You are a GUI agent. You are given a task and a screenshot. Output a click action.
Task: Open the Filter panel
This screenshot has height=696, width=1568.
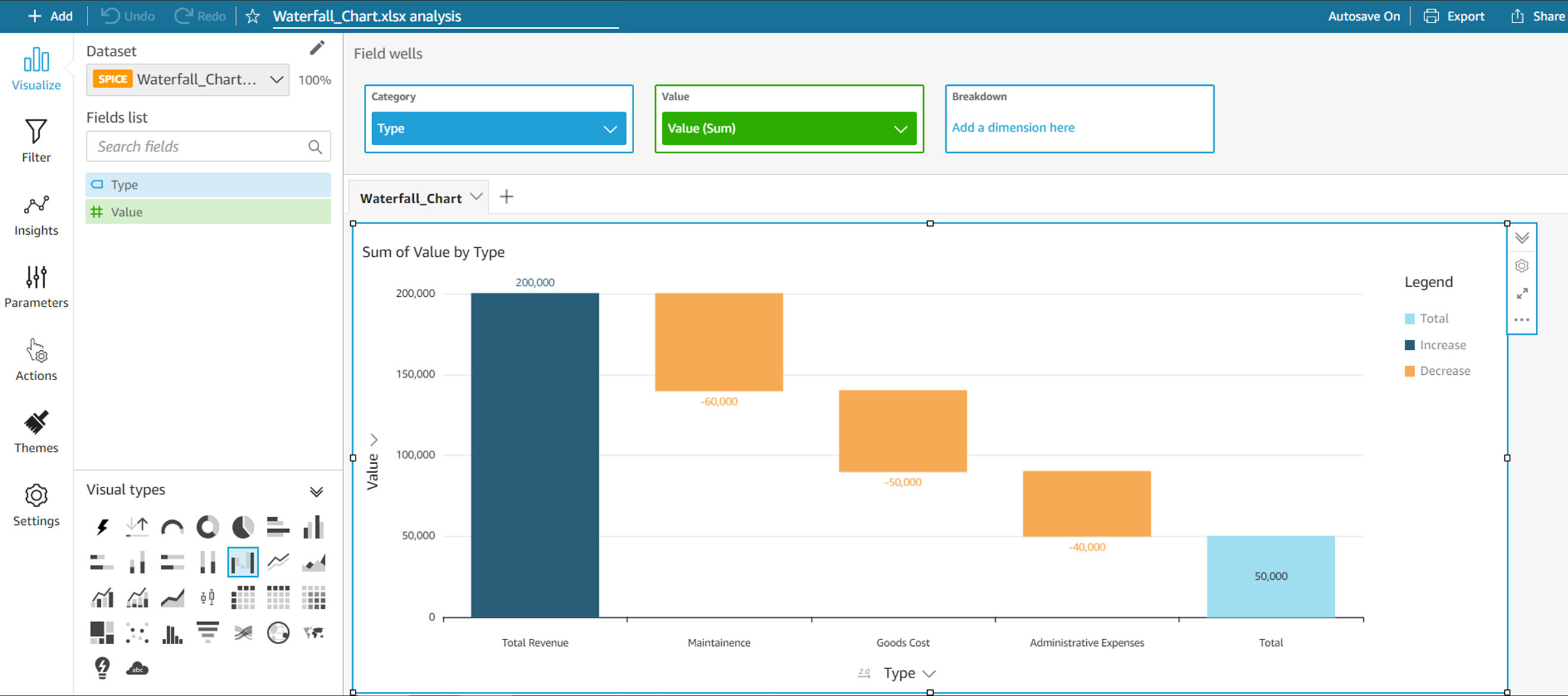click(36, 141)
